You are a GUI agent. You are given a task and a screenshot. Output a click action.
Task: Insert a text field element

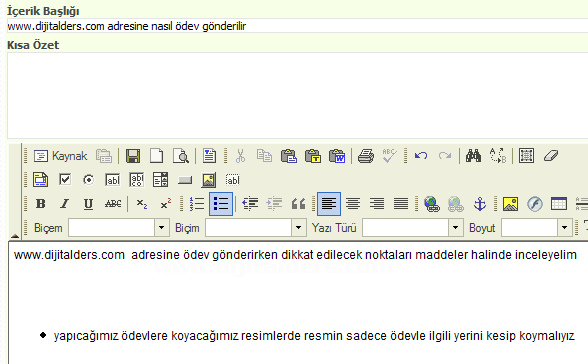[x=112, y=180]
